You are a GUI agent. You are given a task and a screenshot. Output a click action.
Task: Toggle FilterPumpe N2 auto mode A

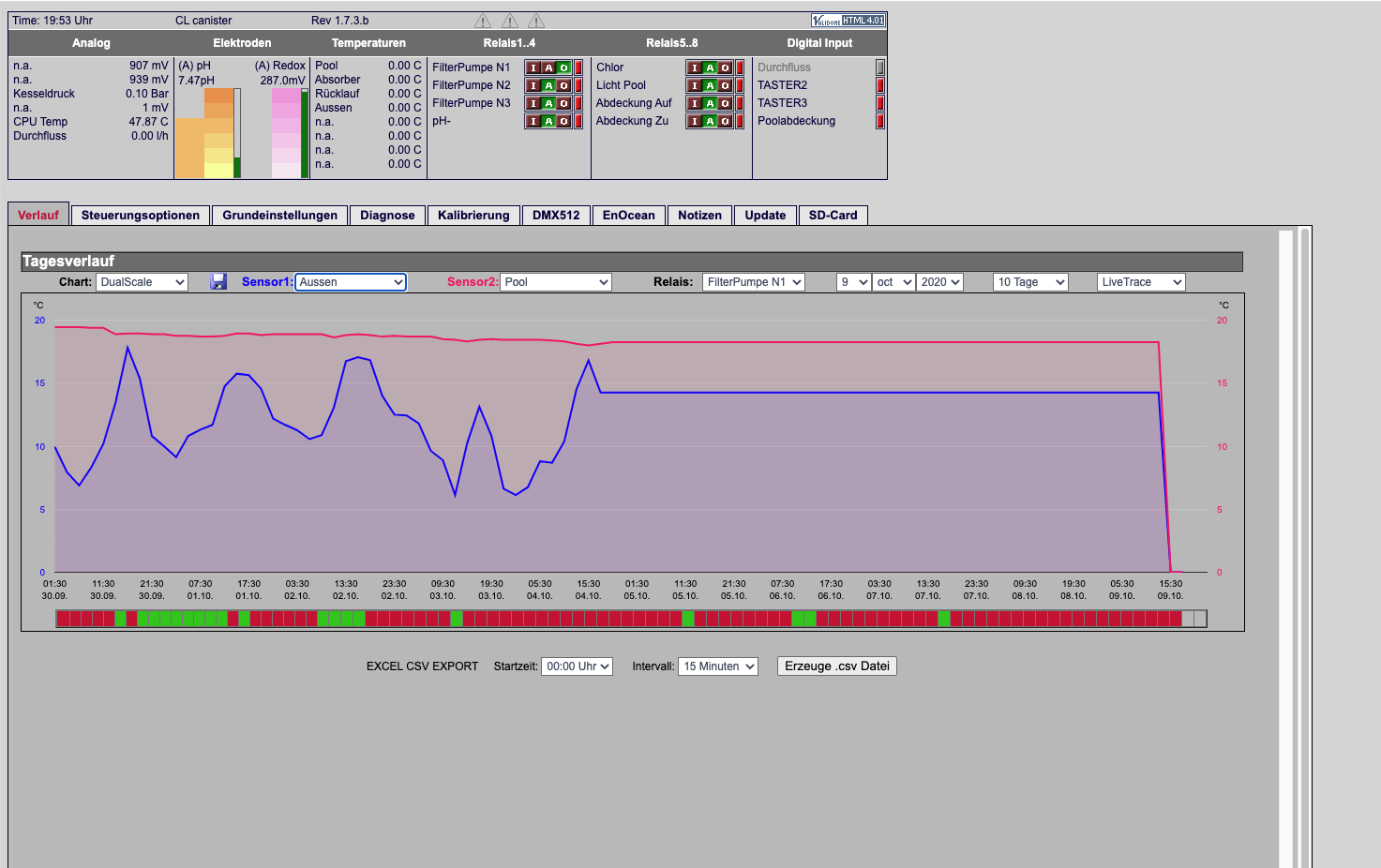[548, 85]
